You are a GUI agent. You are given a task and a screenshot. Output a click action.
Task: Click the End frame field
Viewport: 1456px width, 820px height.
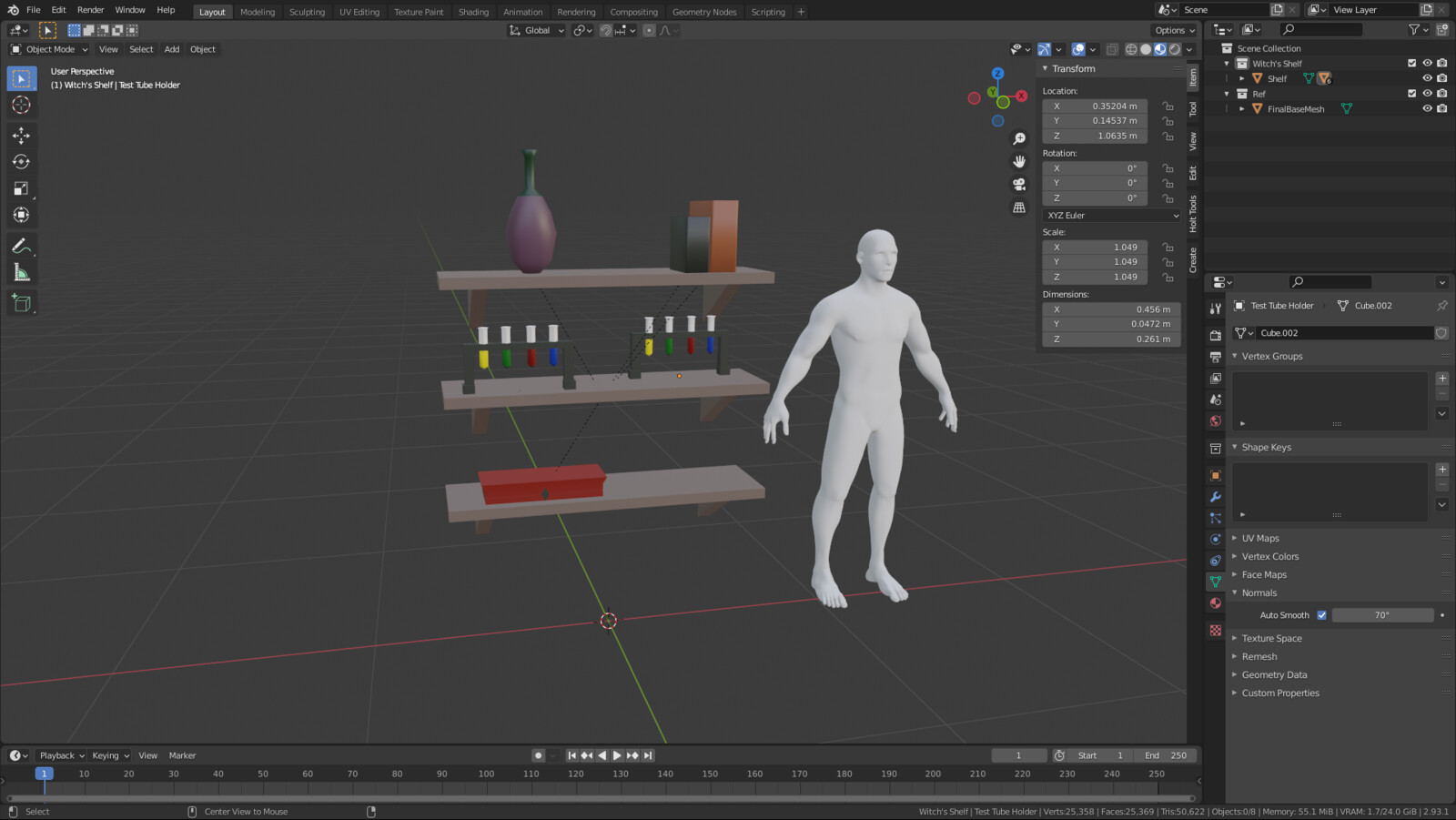click(x=1165, y=755)
